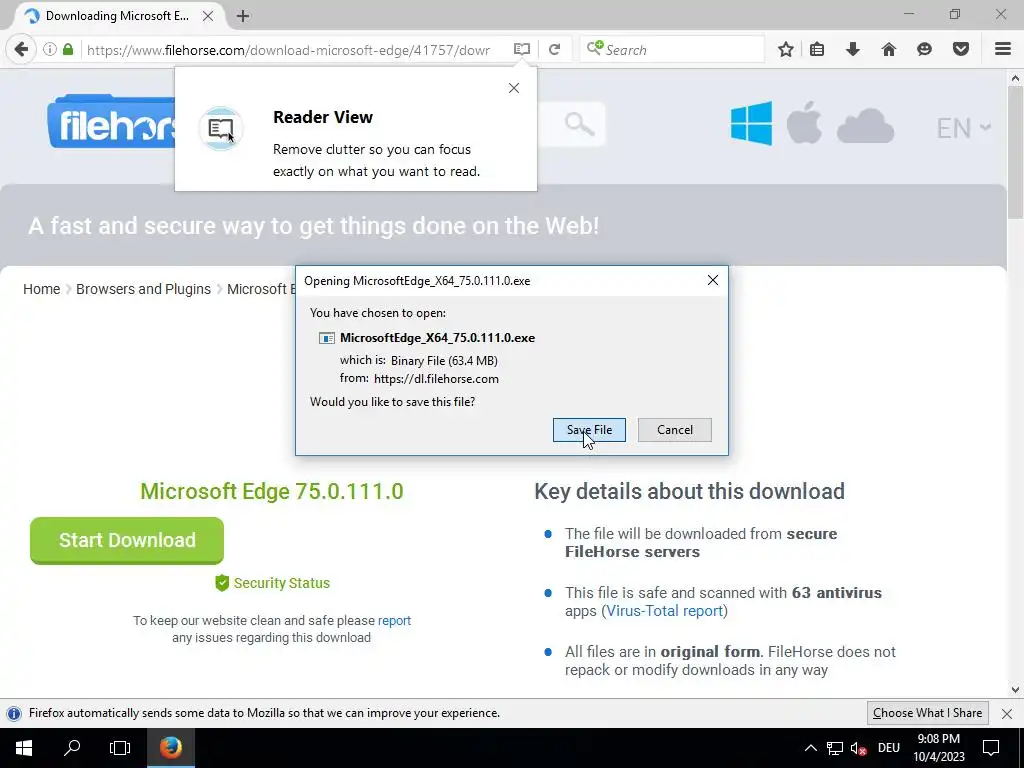Click the network tray icon
1024x768 pixels.
tap(835, 748)
